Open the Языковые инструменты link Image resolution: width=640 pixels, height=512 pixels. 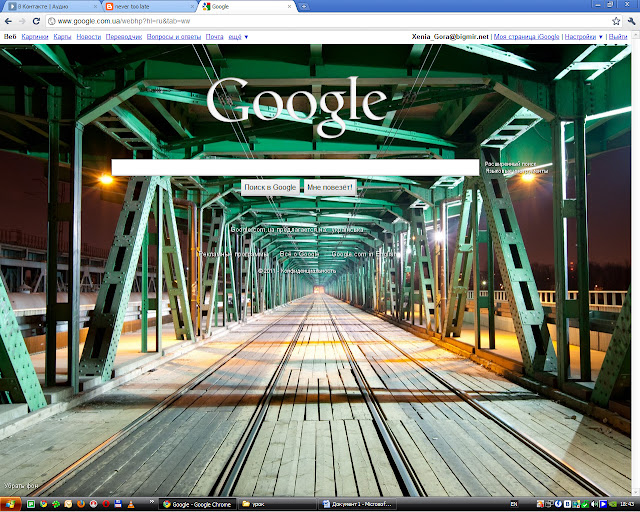[x=517, y=171]
